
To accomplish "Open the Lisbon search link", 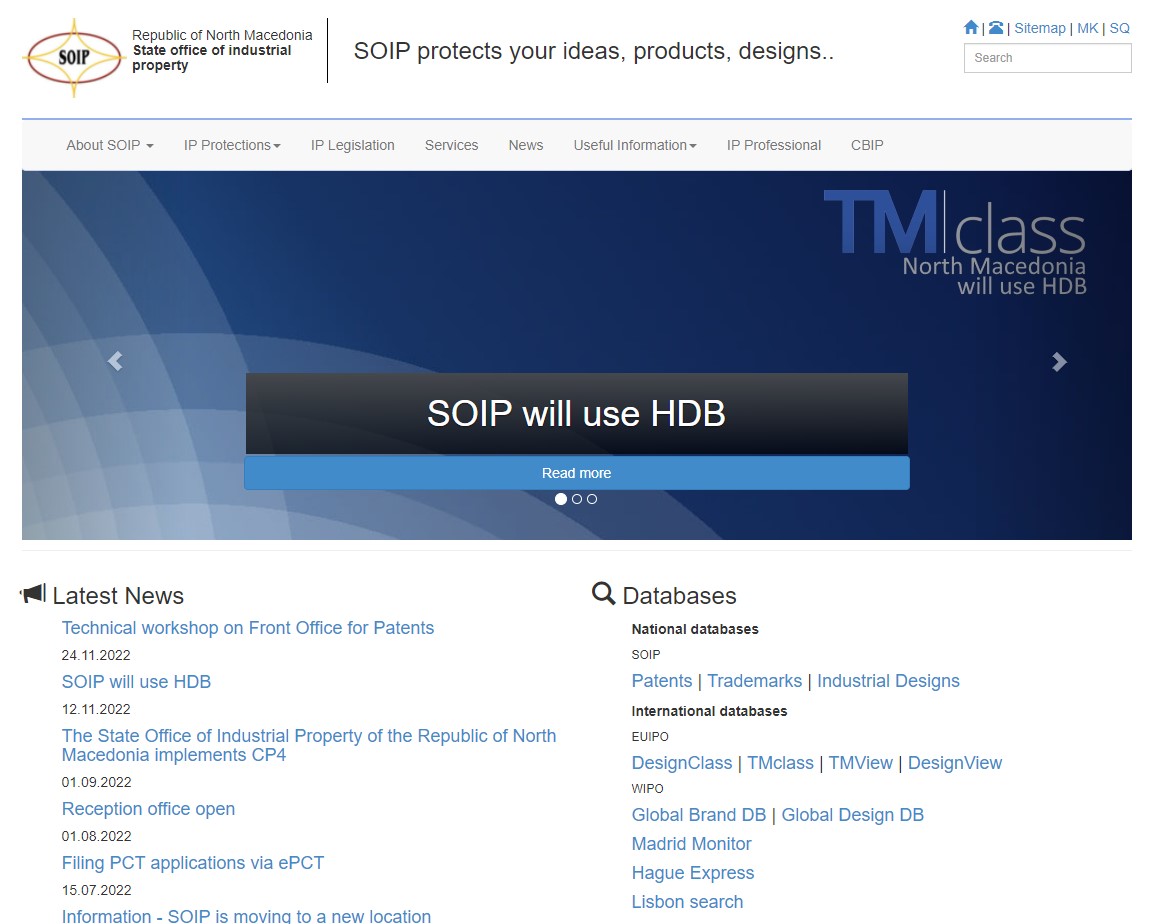I will pos(687,903).
